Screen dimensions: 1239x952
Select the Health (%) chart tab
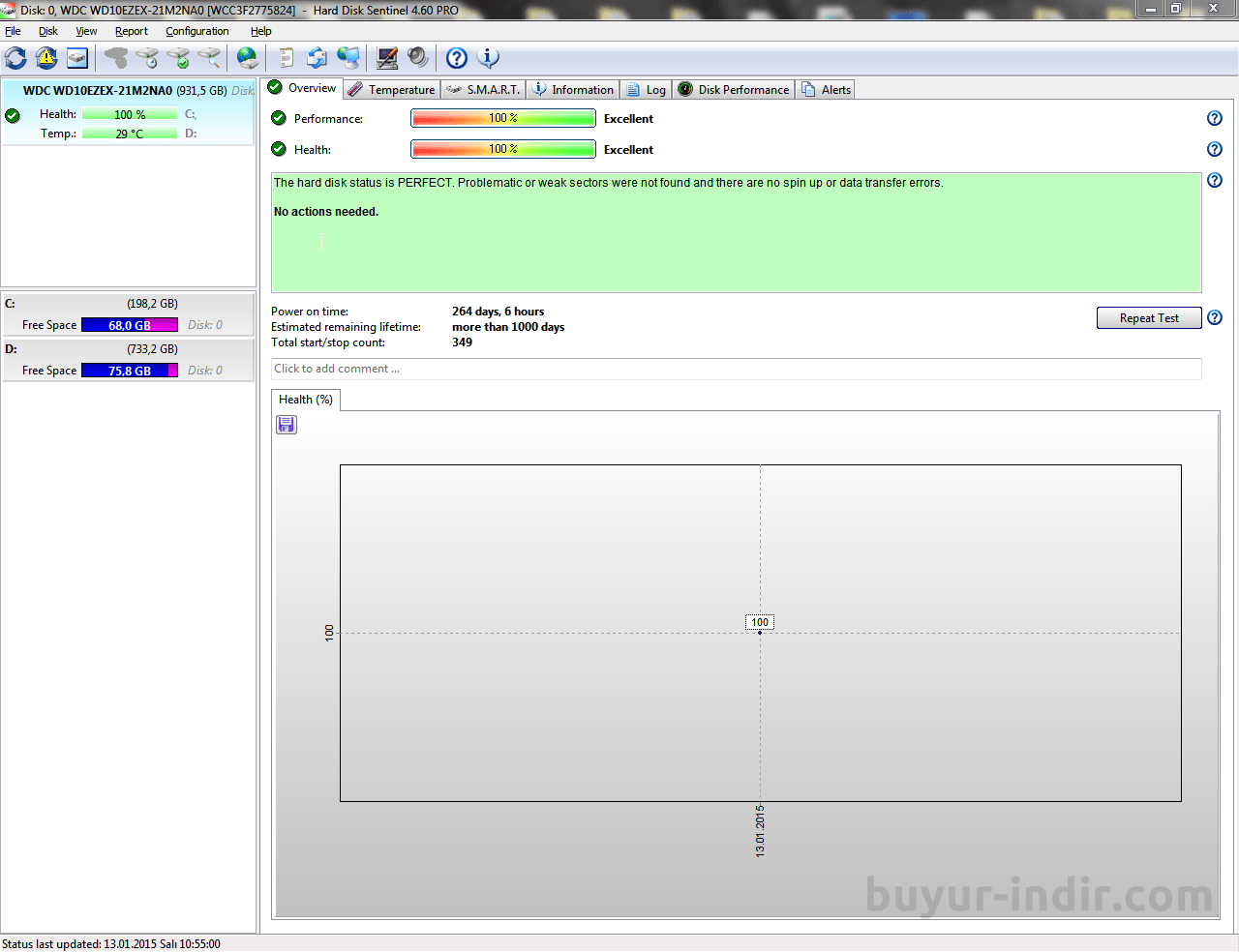tap(306, 400)
